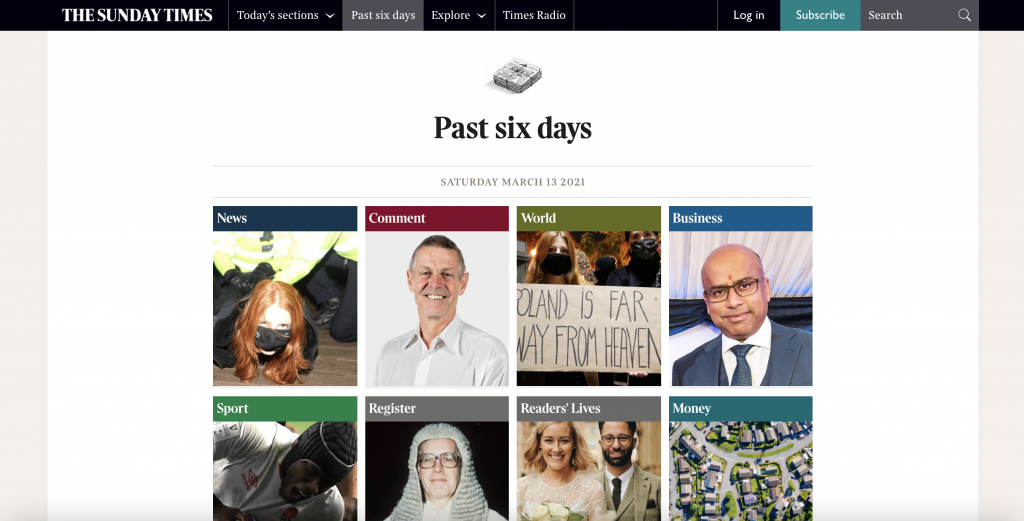Select the Business section header
Viewport: 1024px width, 521px height.
pos(741,218)
